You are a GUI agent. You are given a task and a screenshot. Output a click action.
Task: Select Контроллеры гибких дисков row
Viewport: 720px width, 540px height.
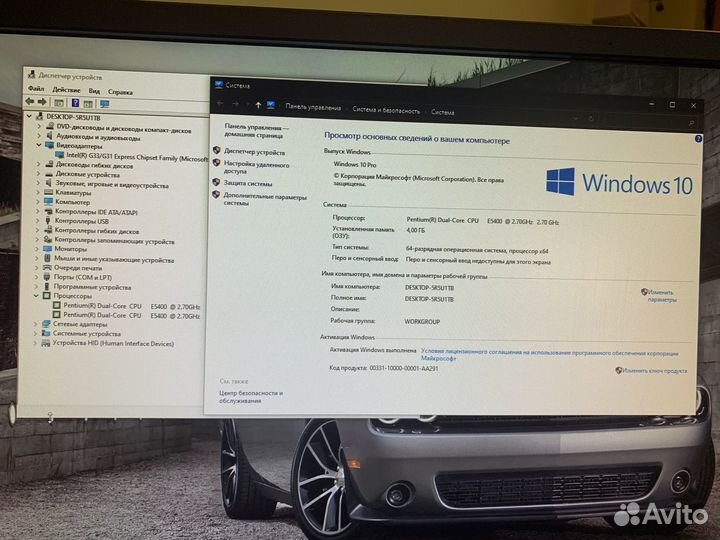pos(97,231)
